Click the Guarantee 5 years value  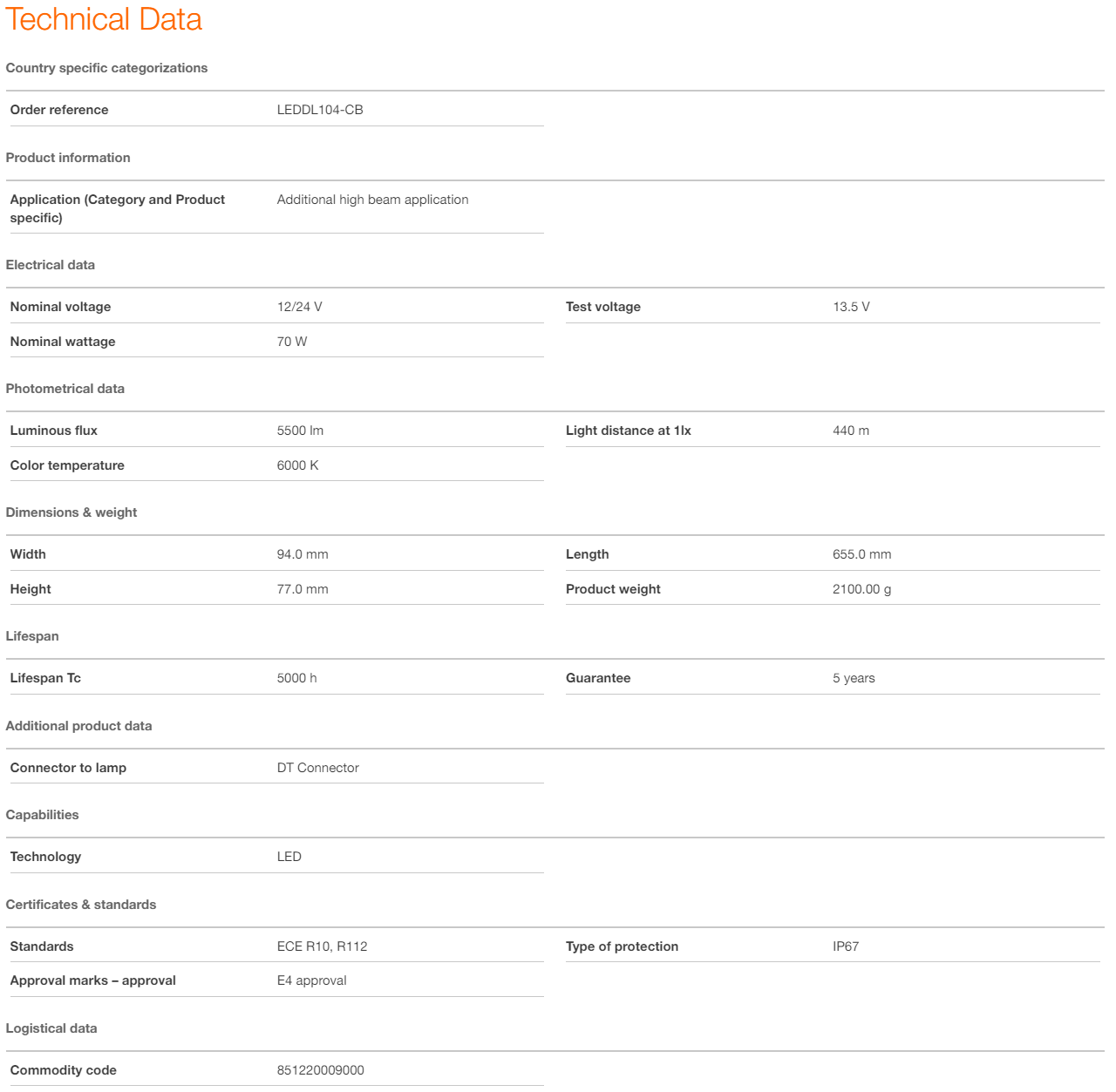[854, 678]
